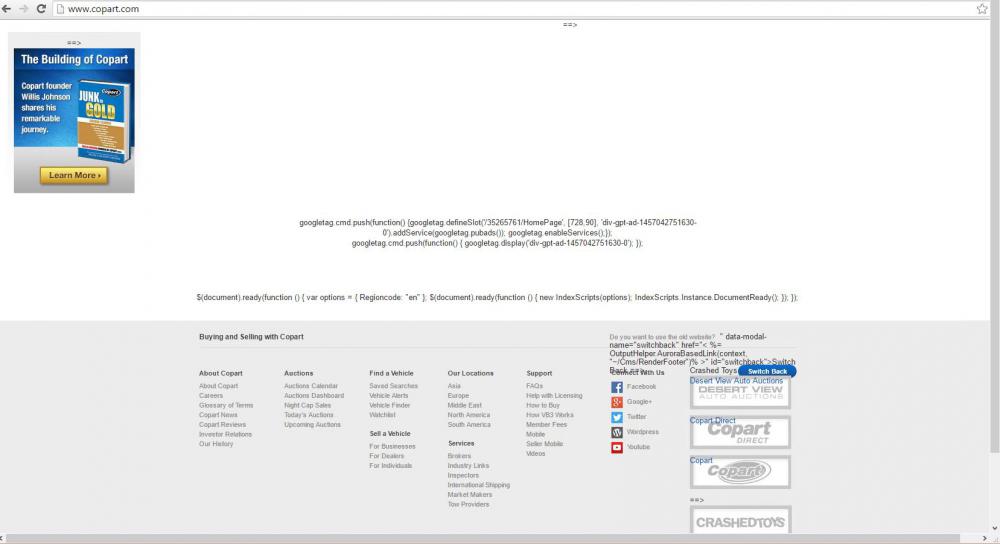Screen dimensions: 1000x544
Task: Click the Desert View Auto Auctions logo
Action: point(740,393)
